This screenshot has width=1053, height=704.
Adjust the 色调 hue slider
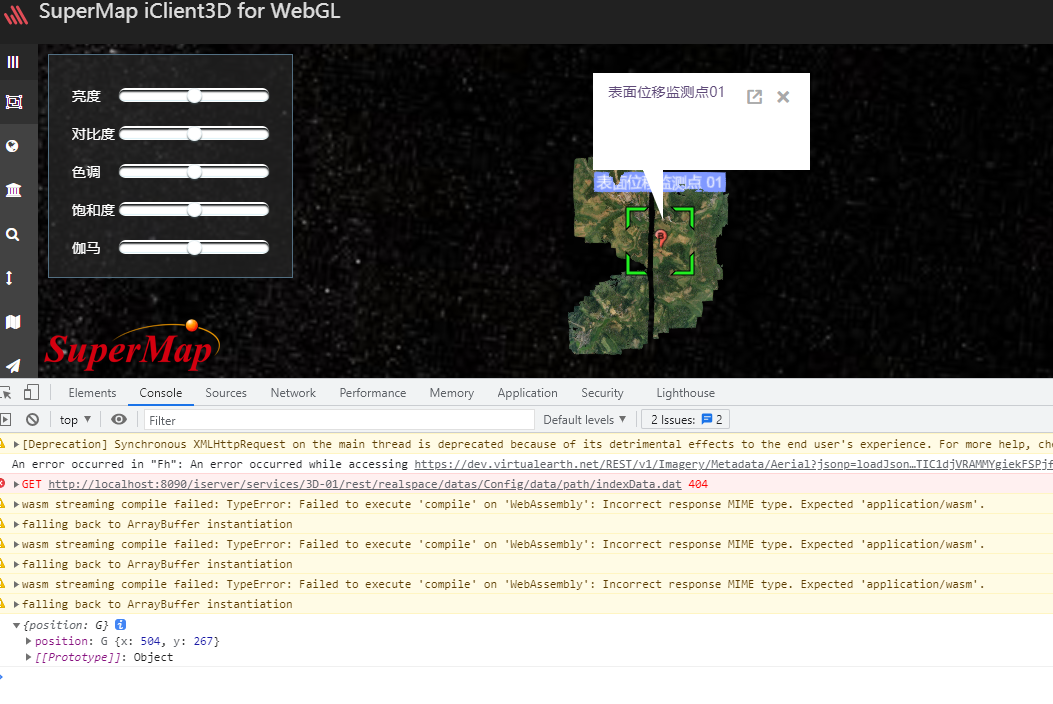(194, 172)
